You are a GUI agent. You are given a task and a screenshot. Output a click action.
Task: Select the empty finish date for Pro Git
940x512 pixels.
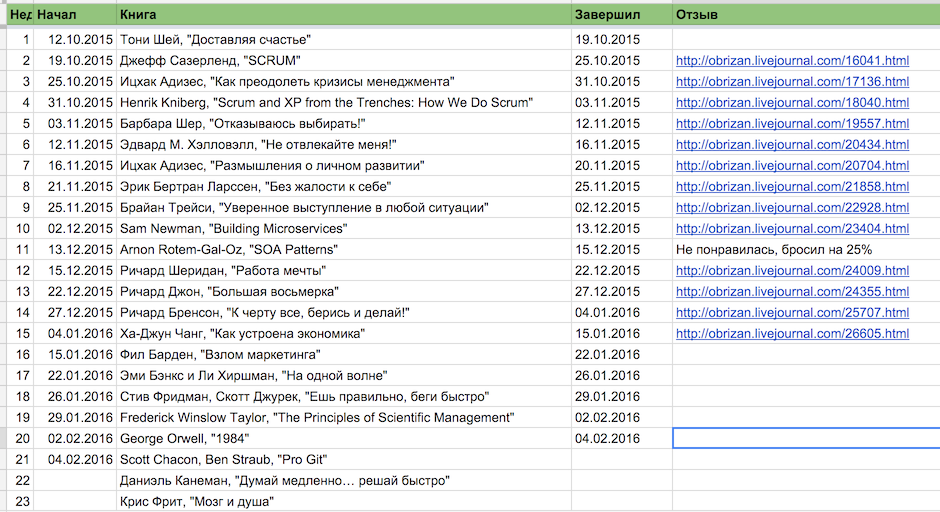click(622, 459)
